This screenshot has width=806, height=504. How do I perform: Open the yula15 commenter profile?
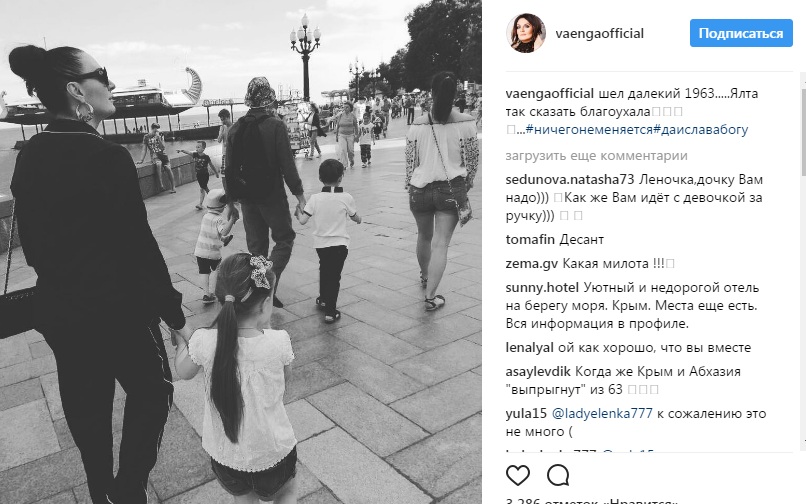tap(526, 413)
